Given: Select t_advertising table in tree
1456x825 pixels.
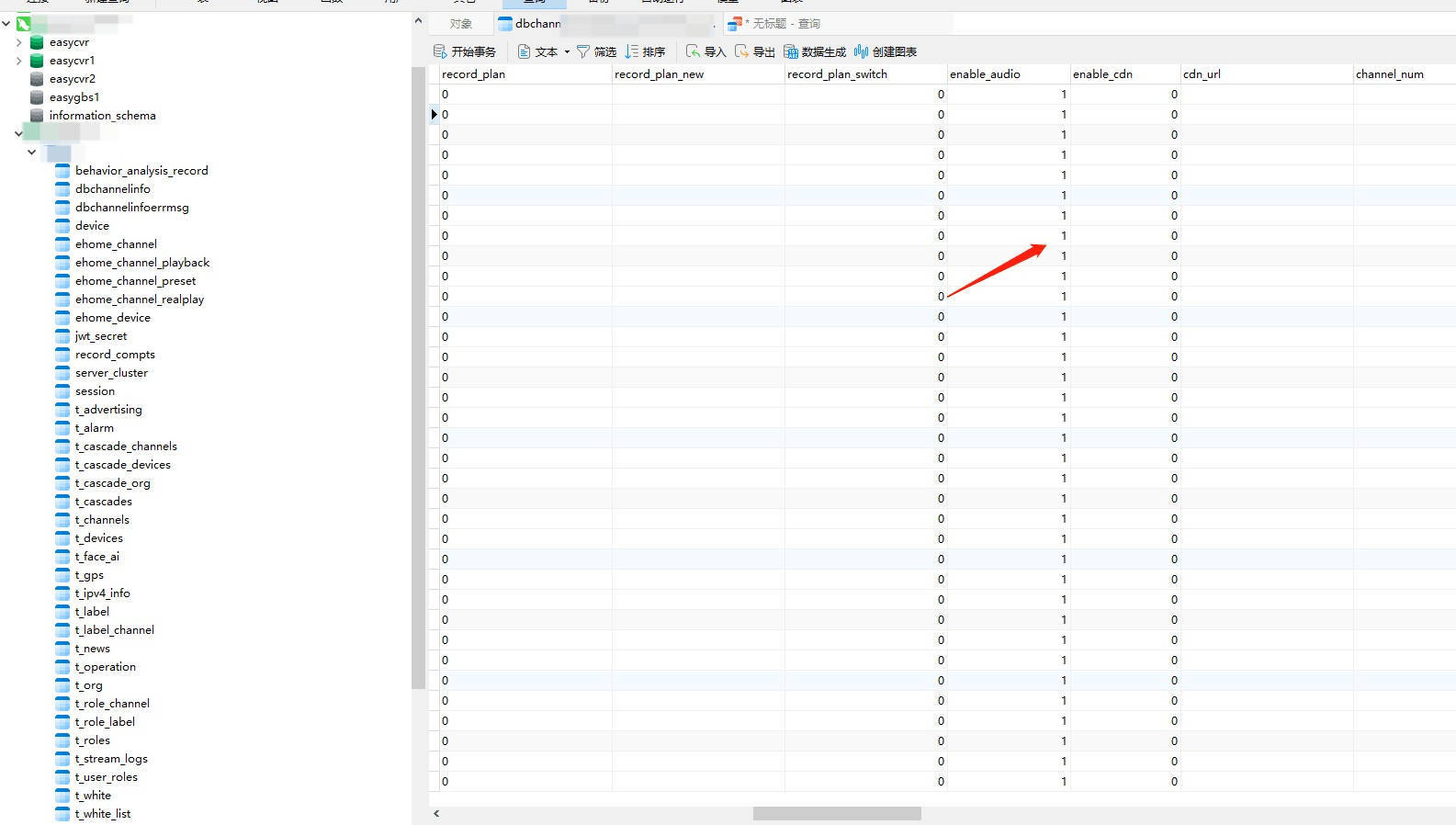Looking at the screenshot, I should point(108,410).
